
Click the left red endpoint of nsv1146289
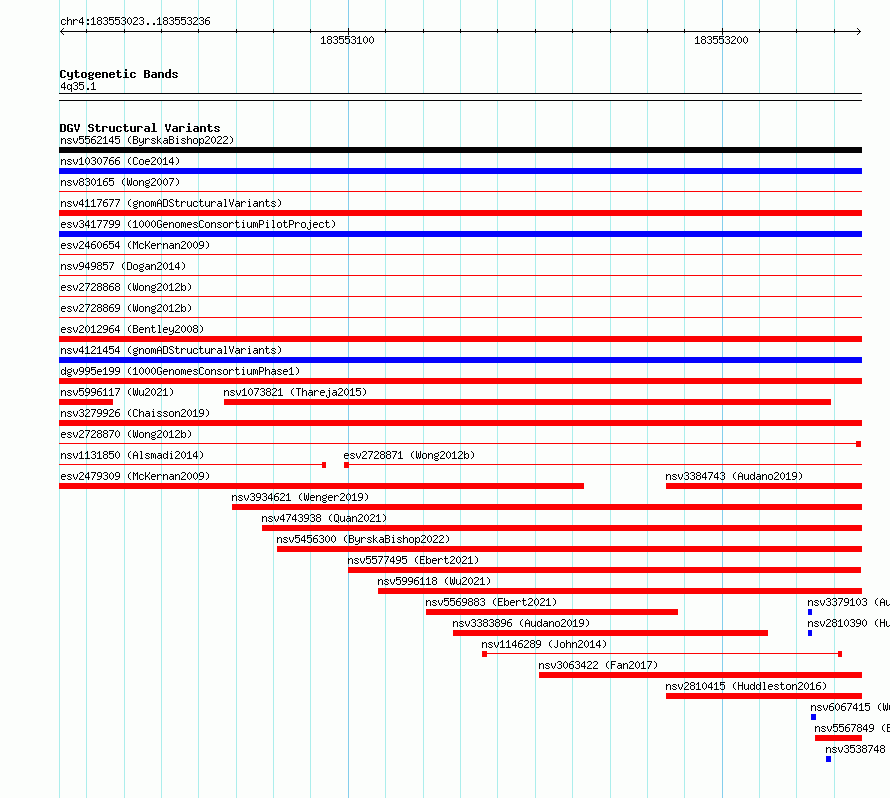[x=484, y=654]
